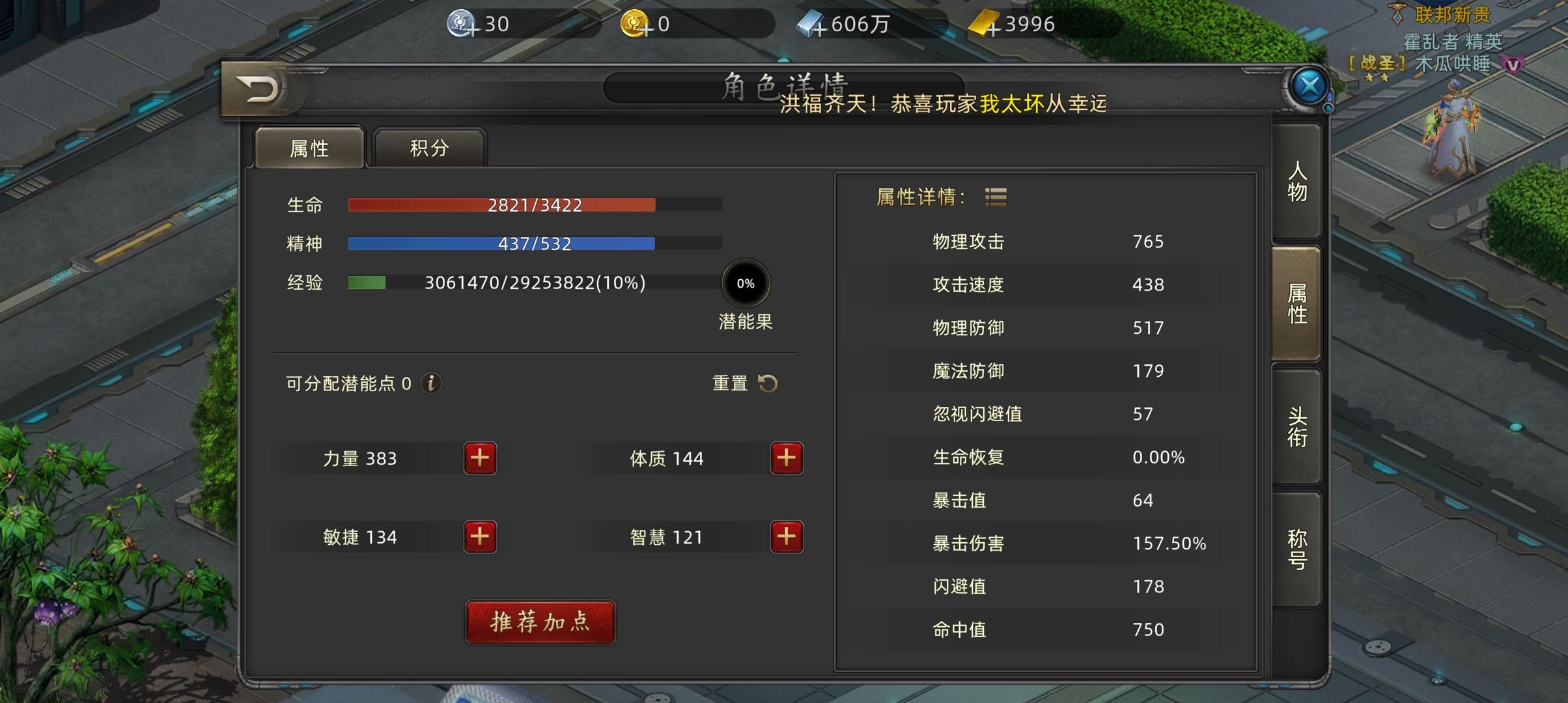Screen dimensions: 1568x703
Task: Click the 经验 experience progress bar
Action: [535, 283]
